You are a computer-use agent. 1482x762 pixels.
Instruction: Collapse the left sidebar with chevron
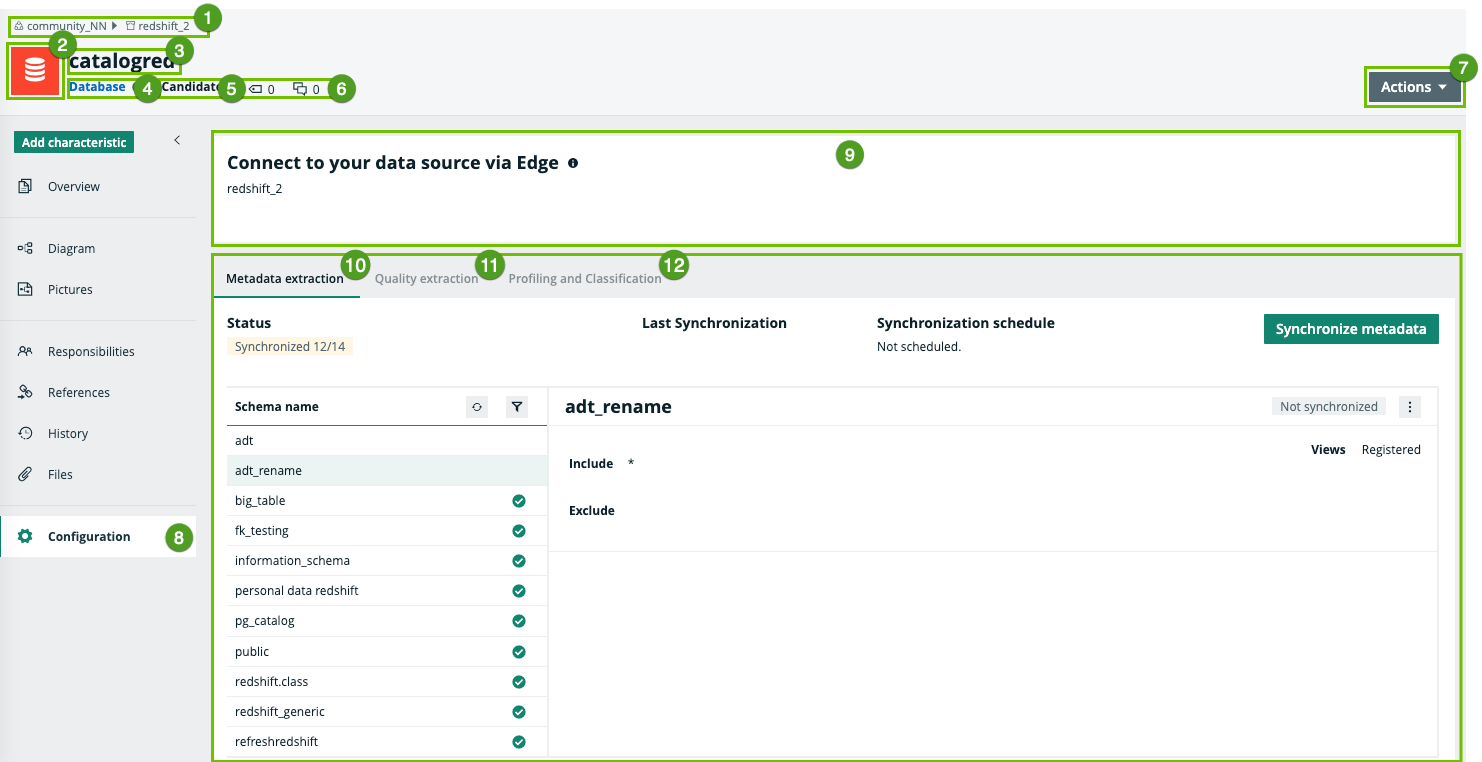177,140
